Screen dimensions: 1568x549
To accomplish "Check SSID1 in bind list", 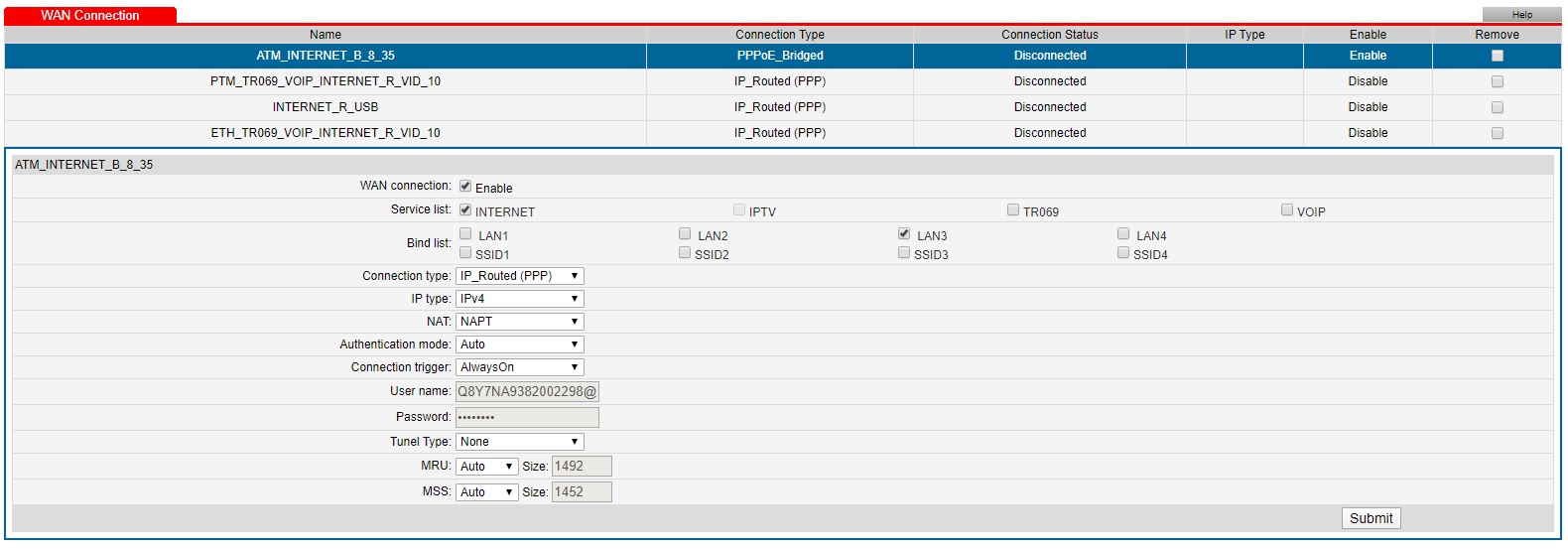I will pyautogui.click(x=465, y=252).
